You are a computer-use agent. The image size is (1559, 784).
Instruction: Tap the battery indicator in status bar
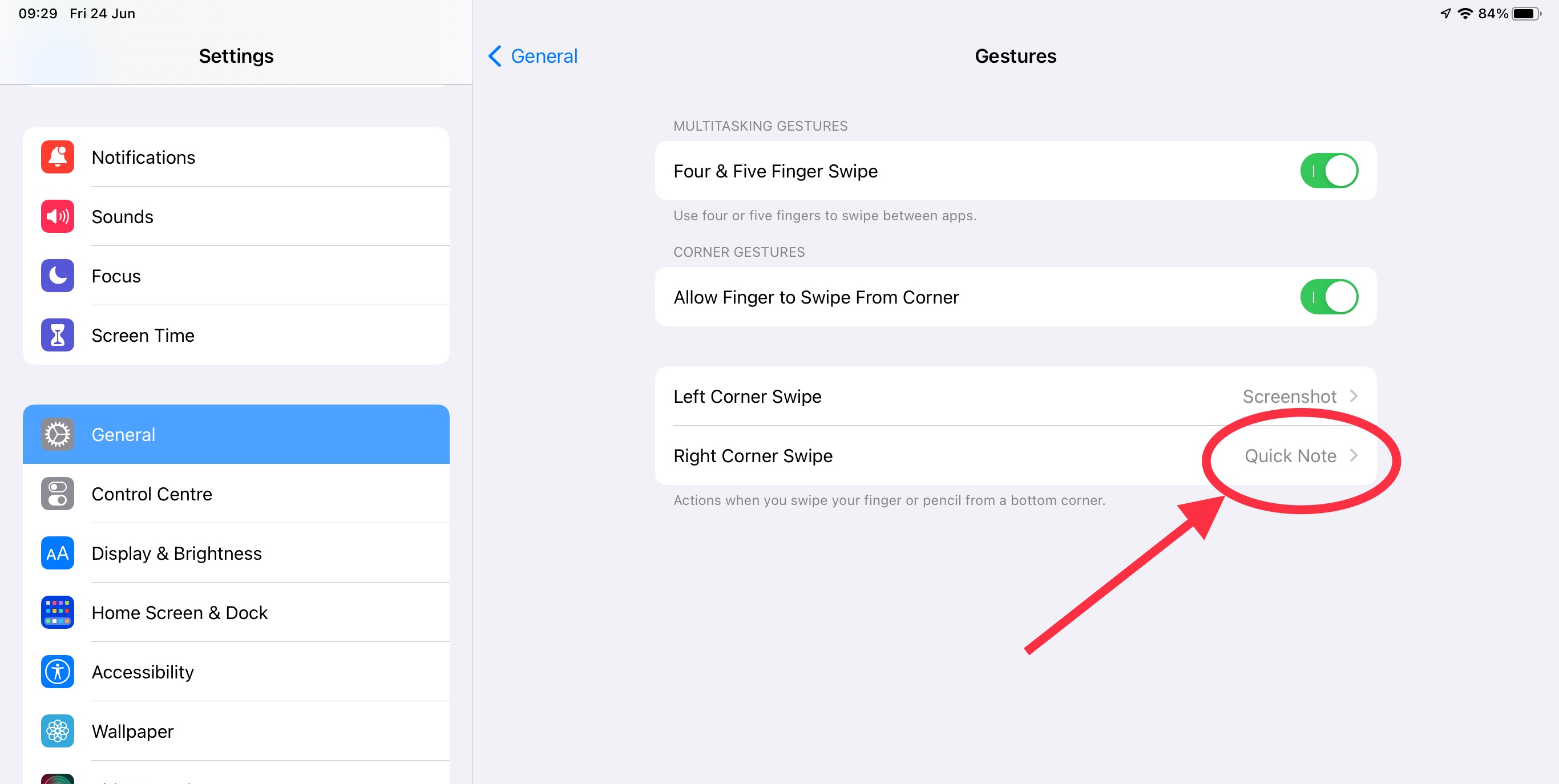1526,13
